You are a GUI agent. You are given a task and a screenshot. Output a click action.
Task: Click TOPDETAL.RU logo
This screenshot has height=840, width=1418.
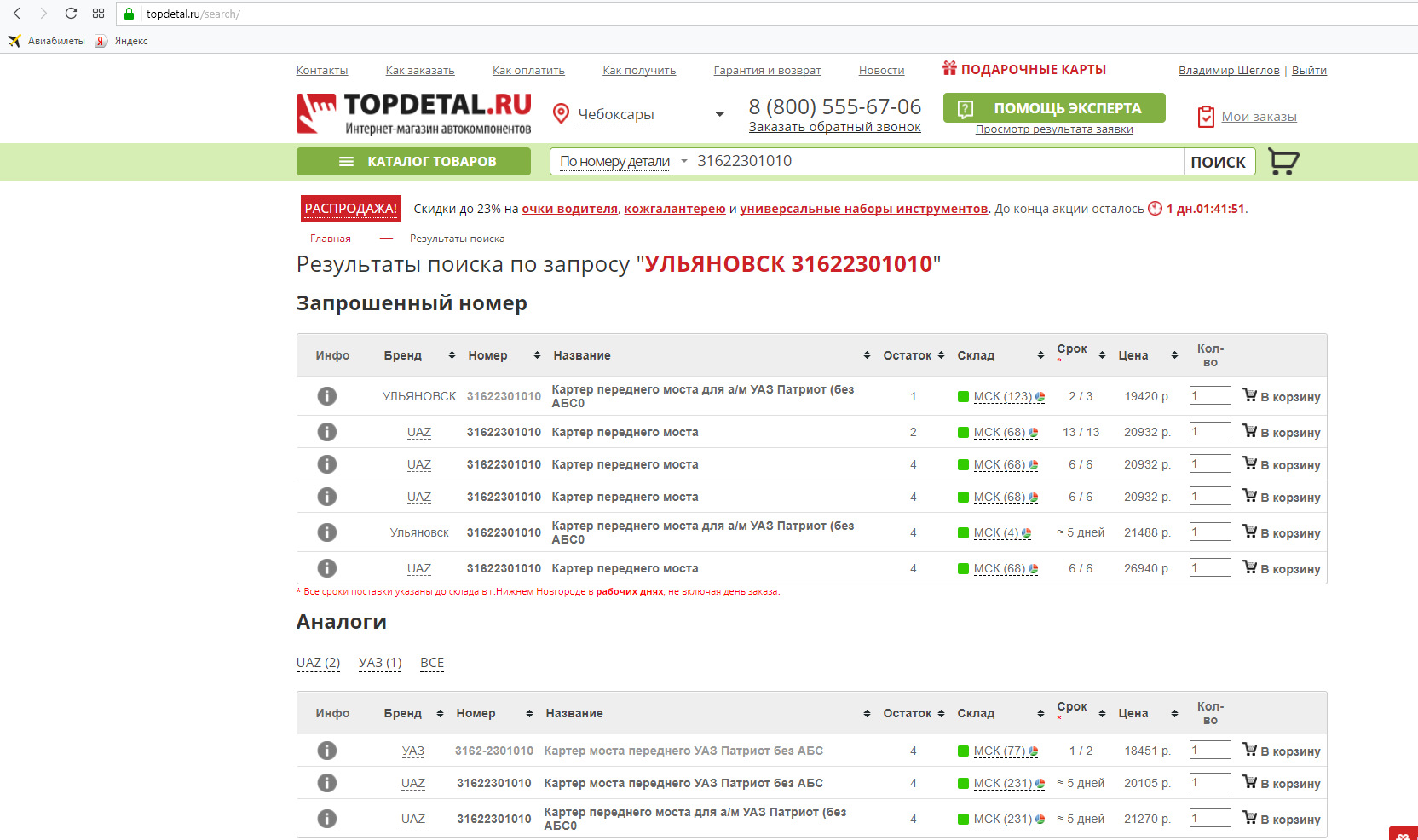click(413, 113)
